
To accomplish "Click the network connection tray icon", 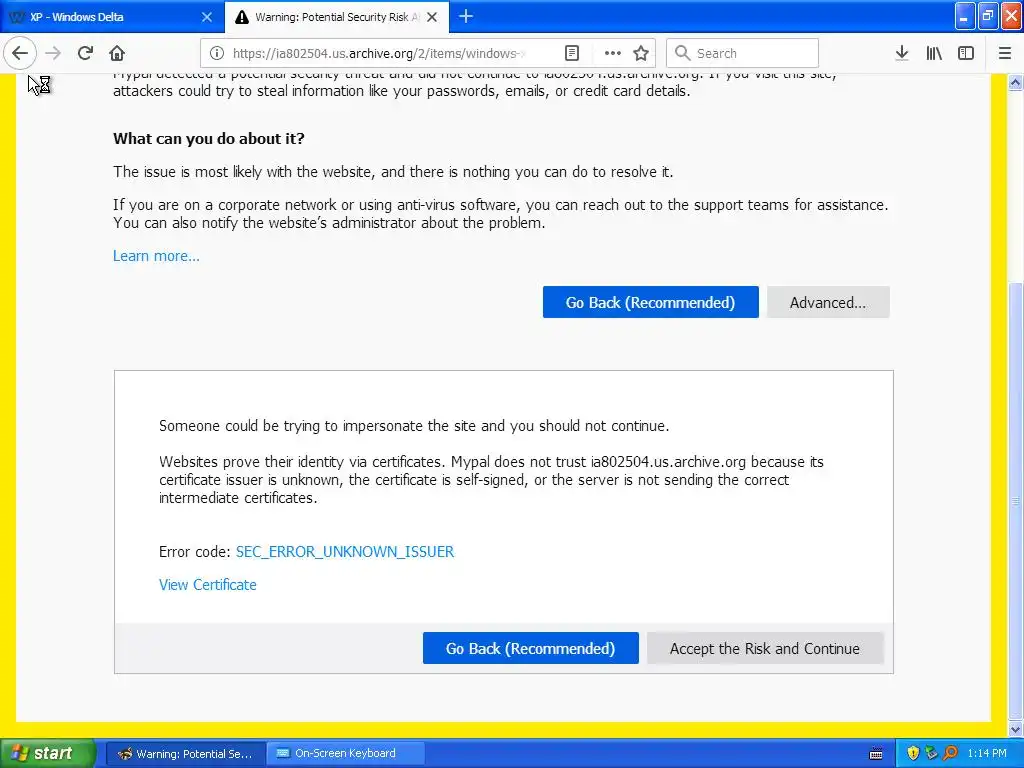I will [x=932, y=754].
